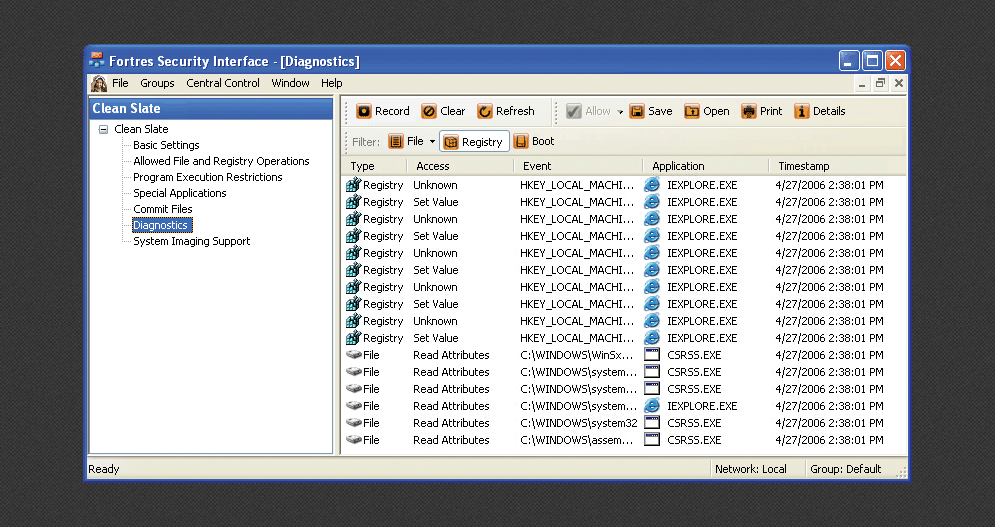Sort the list by Timestamp column header
Image resolution: width=995 pixels, height=527 pixels.
click(803, 166)
